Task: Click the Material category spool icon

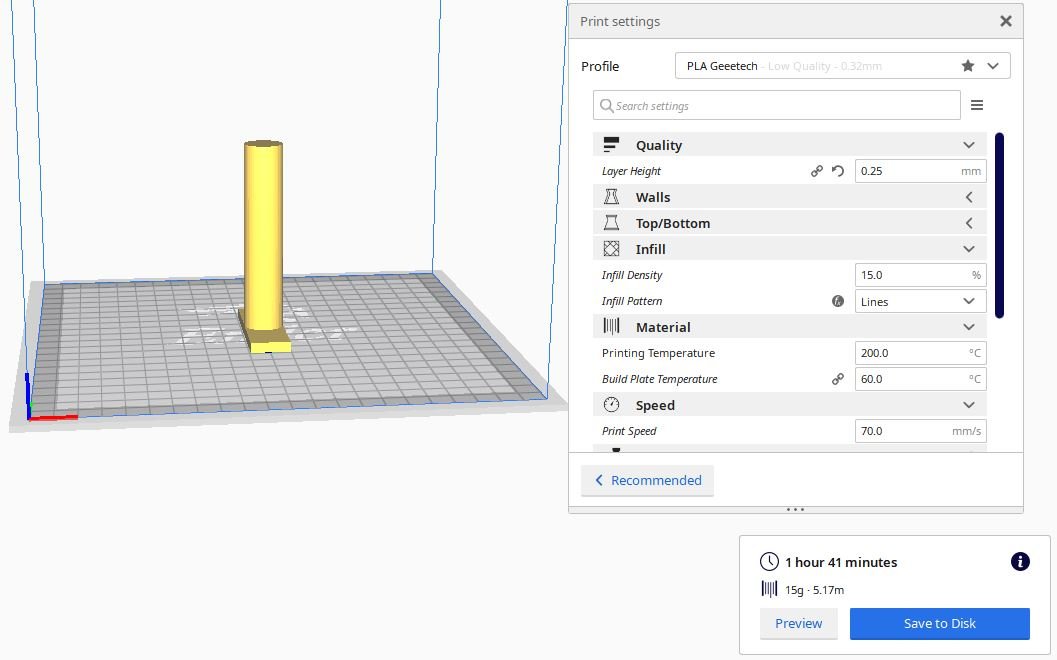Action: [x=611, y=326]
